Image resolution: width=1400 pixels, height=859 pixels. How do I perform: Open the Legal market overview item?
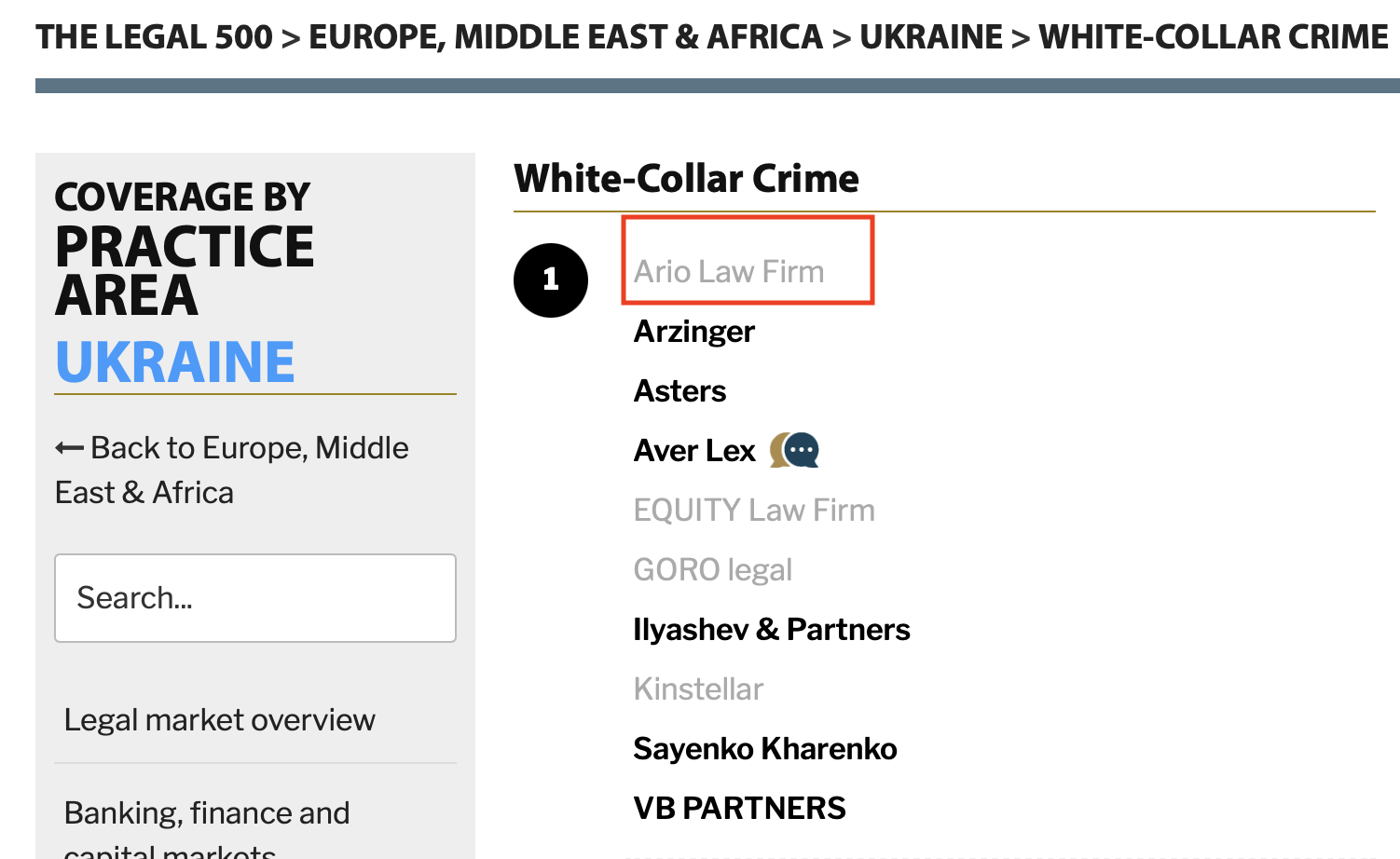pos(220,719)
